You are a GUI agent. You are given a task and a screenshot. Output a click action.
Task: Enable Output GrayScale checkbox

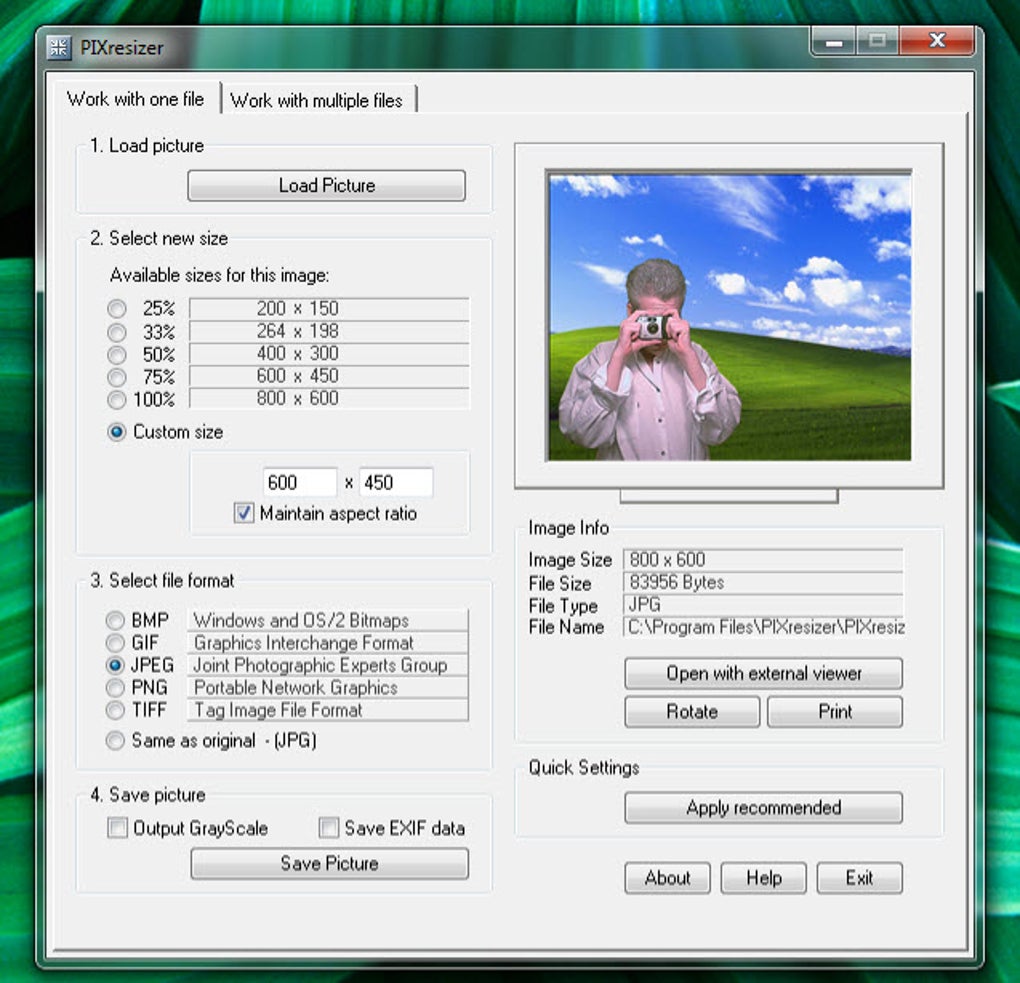117,828
